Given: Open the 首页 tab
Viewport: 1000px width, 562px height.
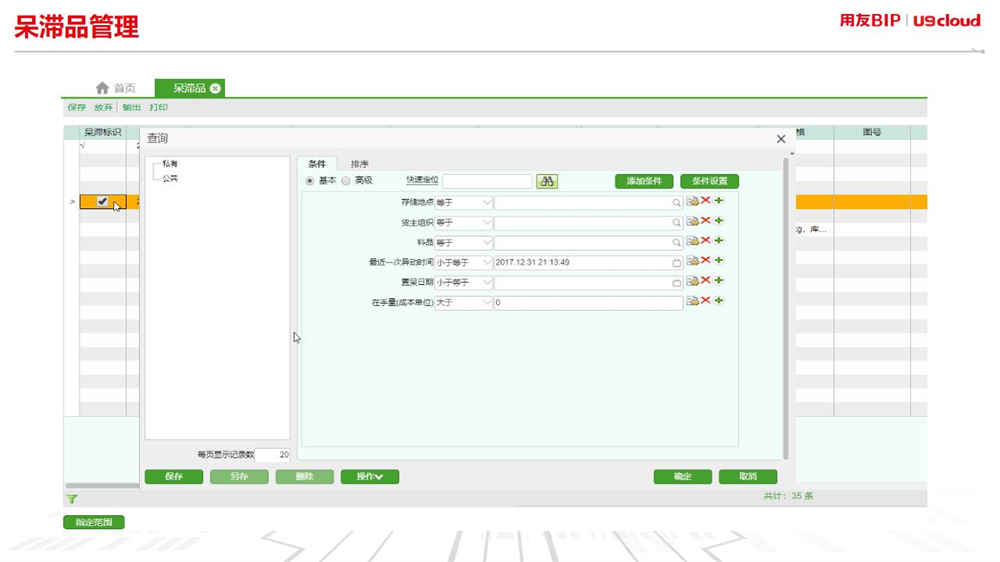Looking at the screenshot, I should (116, 88).
